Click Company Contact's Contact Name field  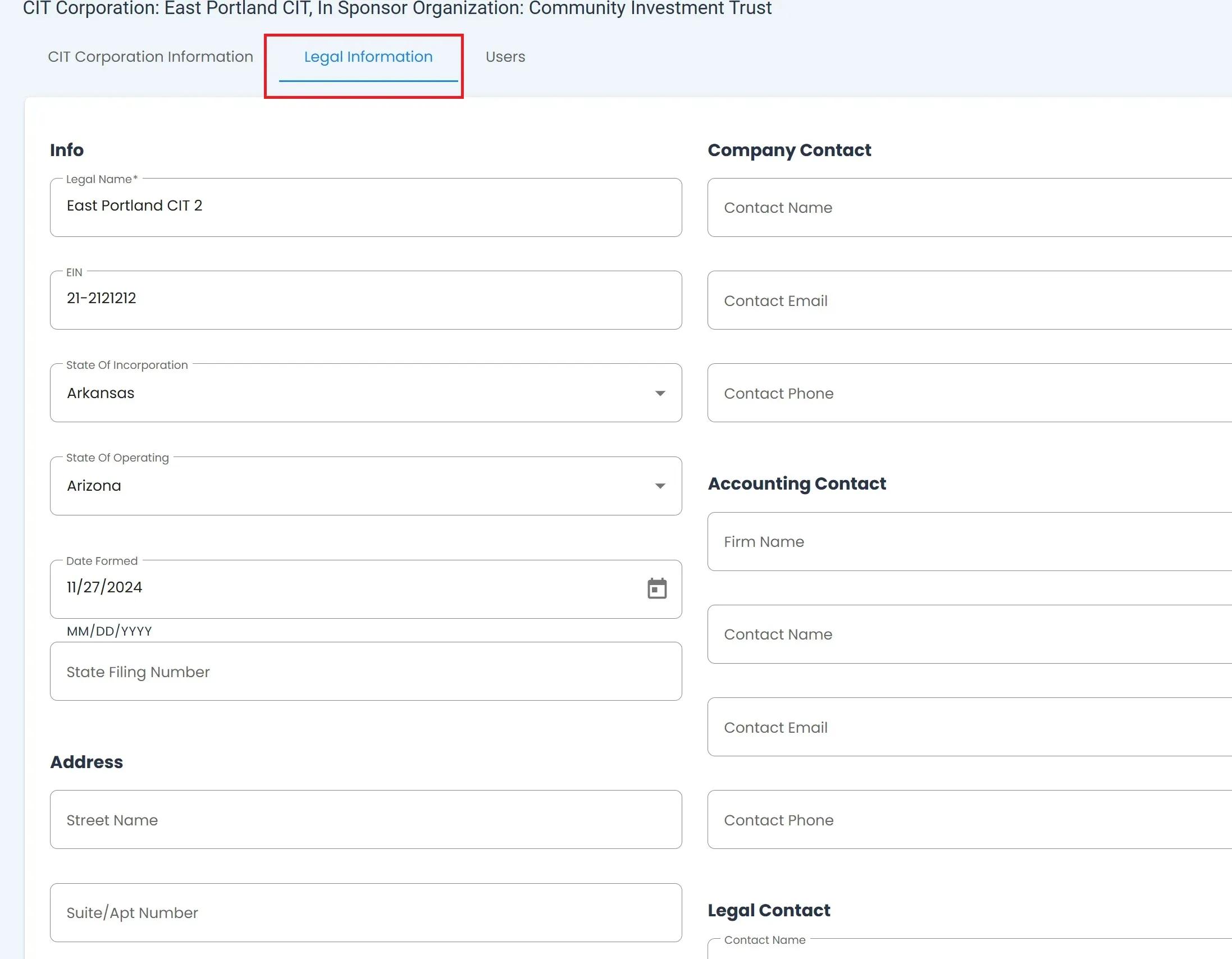click(x=969, y=208)
